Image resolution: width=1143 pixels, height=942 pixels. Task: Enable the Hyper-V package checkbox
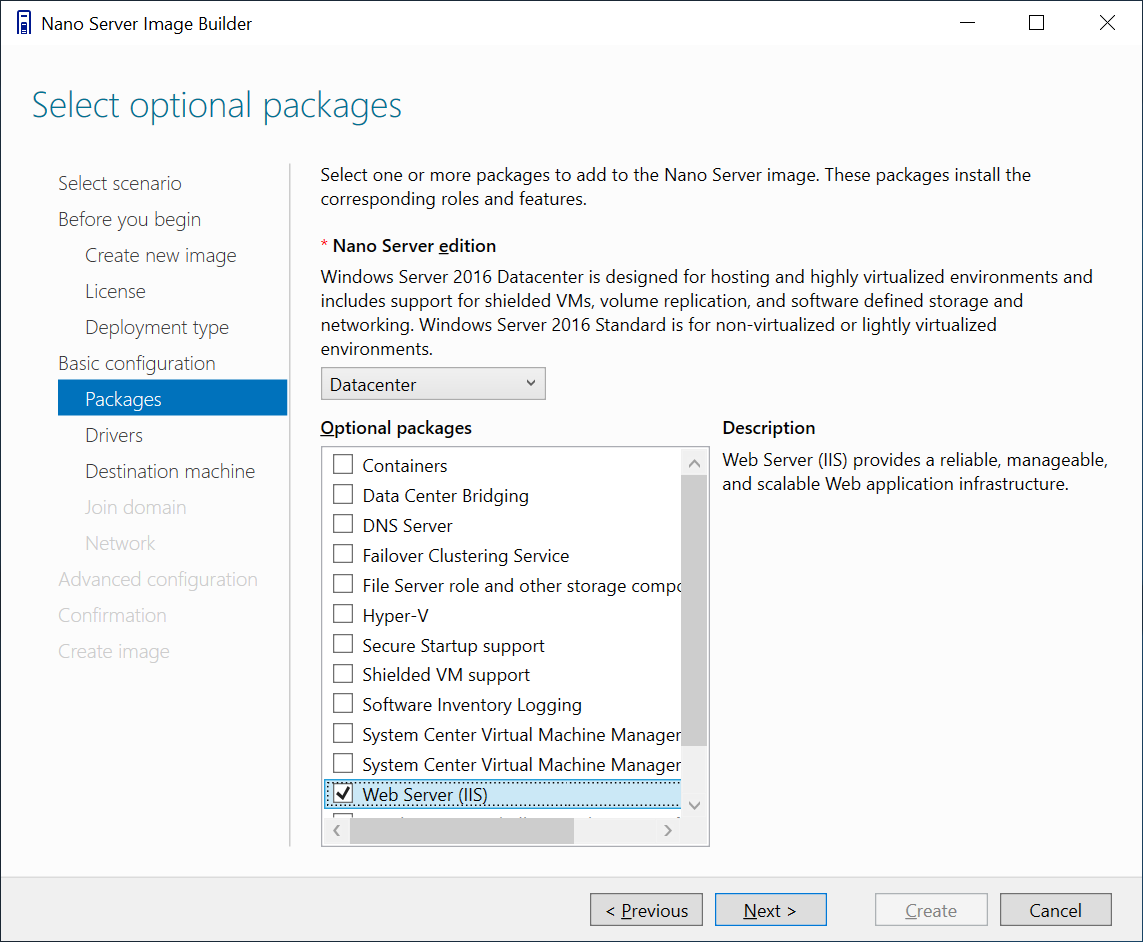point(343,615)
